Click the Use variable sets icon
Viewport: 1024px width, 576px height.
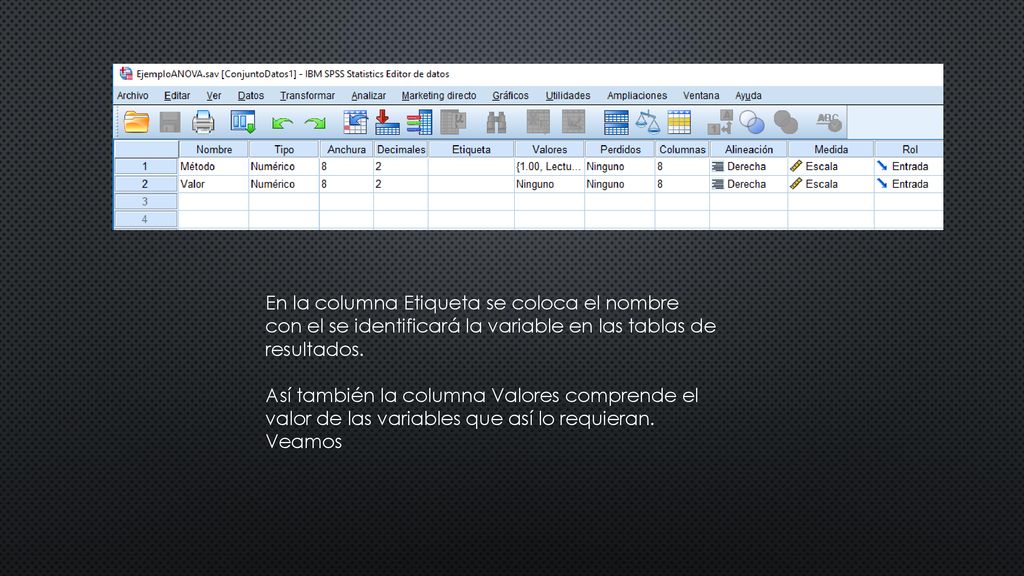click(x=752, y=122)
